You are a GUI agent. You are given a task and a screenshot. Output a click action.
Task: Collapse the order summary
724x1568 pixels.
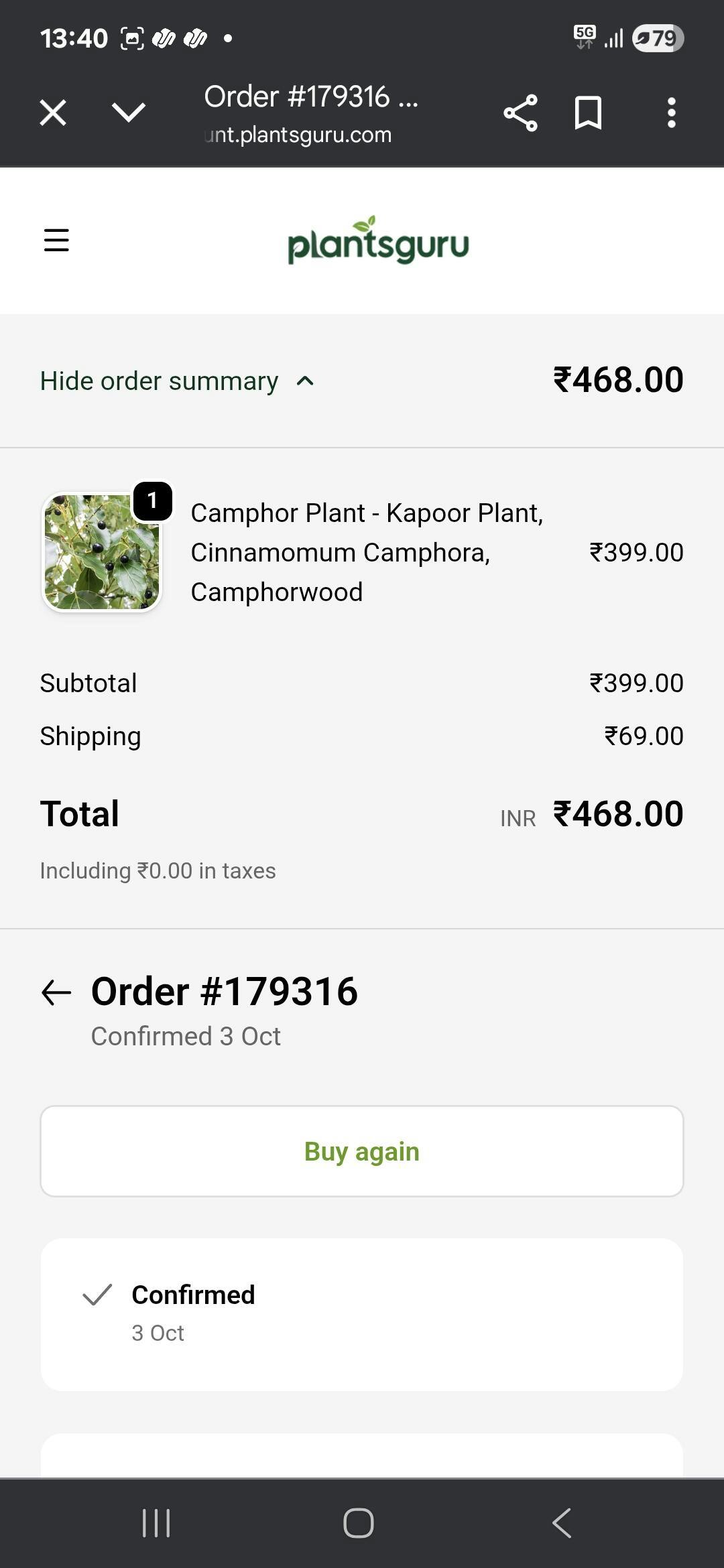(159, 381)
